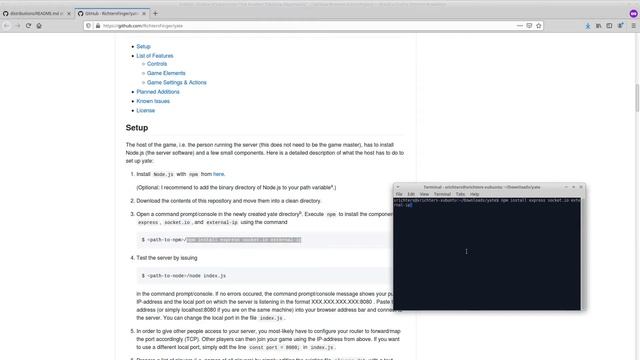The height and width of the screenshot is (360, 640).
Task: Open the page actions ellipsis in address bar
Action: (x=520, y=26)
